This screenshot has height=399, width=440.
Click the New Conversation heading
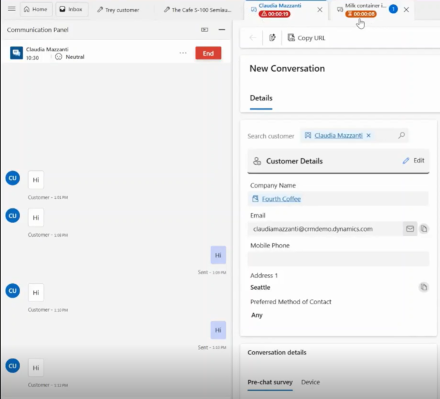pos(287,68)
